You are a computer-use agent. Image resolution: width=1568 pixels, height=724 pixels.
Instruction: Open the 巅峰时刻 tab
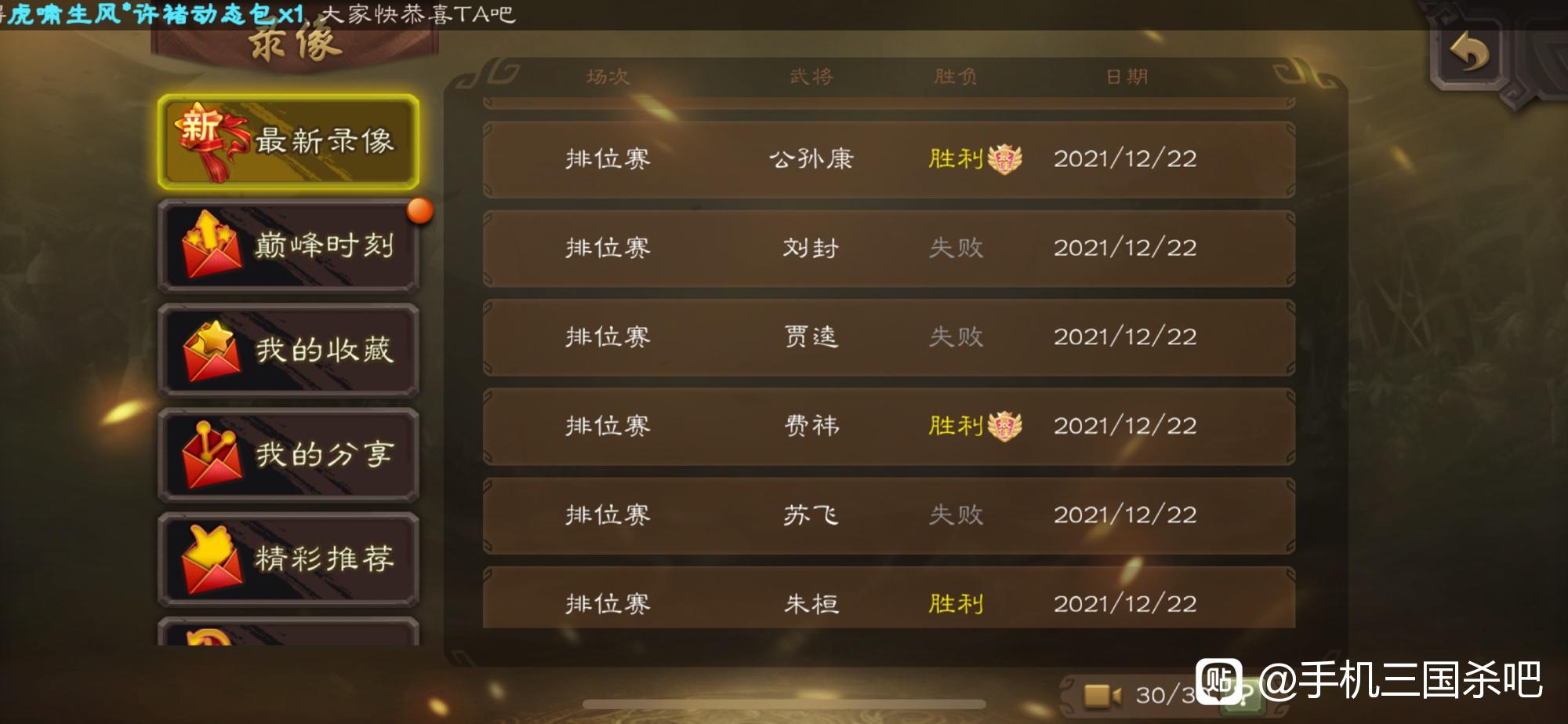tap(289, 246)
